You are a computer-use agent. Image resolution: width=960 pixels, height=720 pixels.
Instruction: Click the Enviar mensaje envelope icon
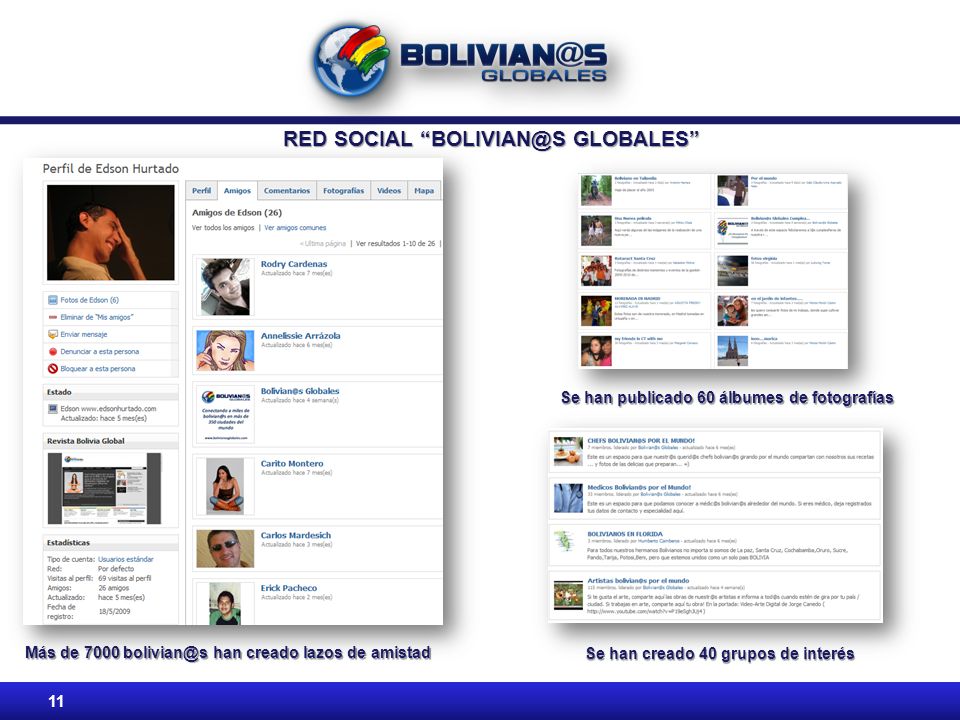pos(53,334)
